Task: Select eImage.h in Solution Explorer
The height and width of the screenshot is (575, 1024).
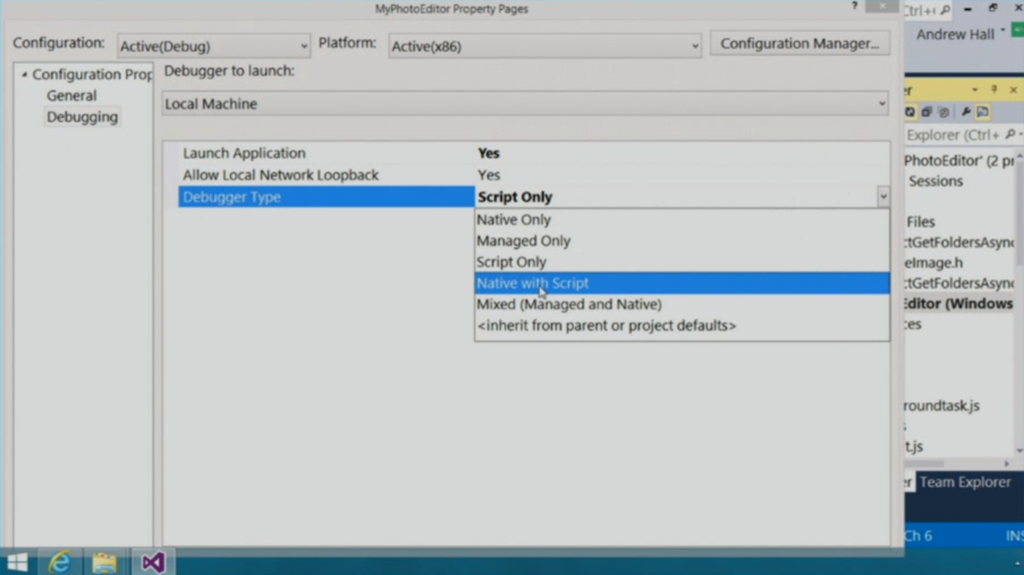Action: tap(934, 263)
